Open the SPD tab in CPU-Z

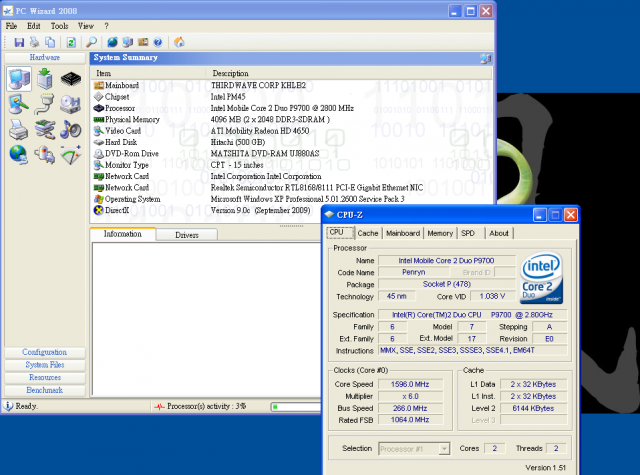(x=468, y=233)
